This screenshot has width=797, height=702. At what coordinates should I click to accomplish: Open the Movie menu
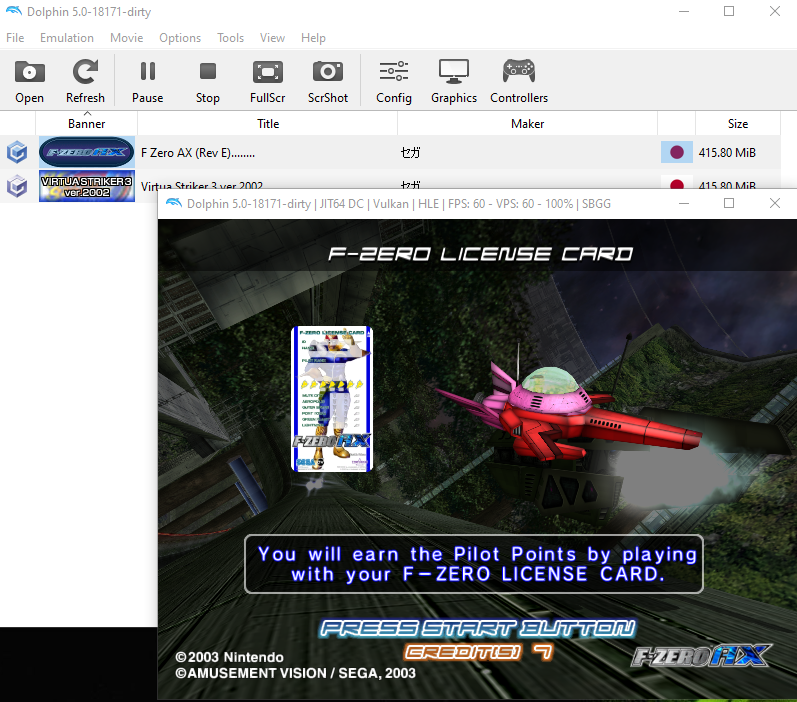click(127, 38)
